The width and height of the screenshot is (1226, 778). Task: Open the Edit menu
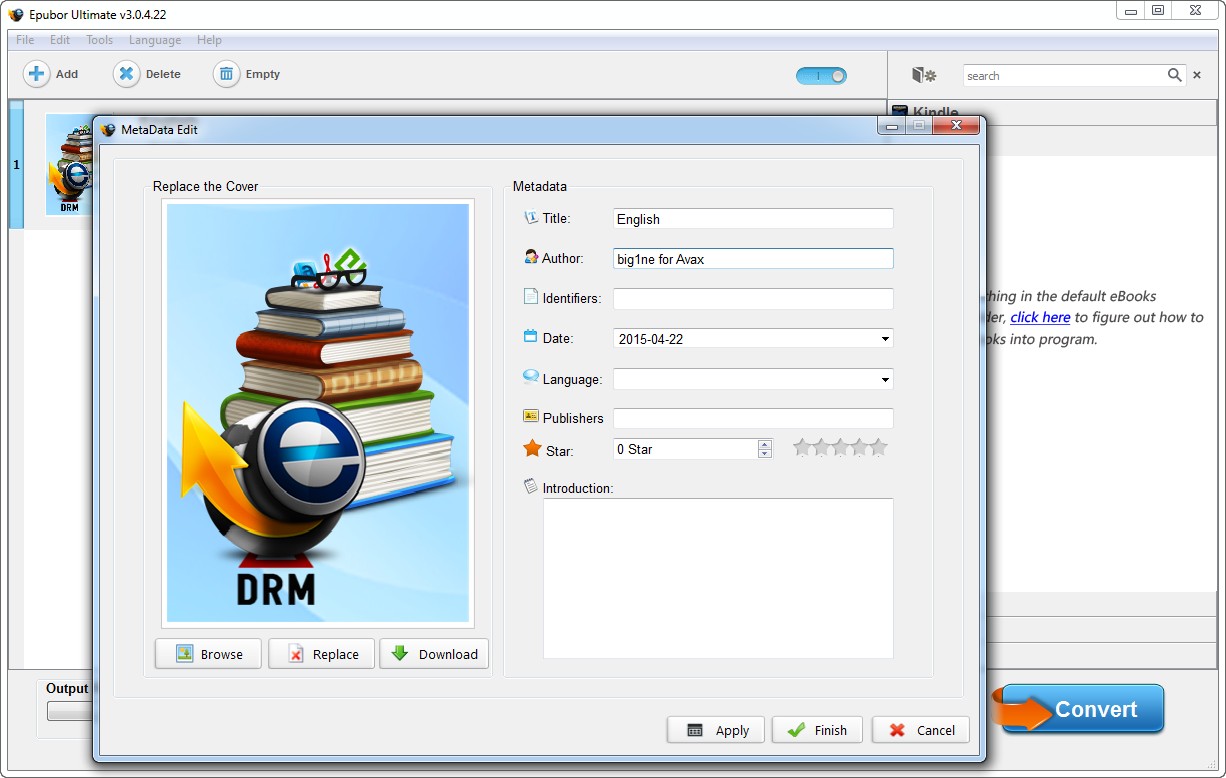pyautogui.click(x=60, y=40)
